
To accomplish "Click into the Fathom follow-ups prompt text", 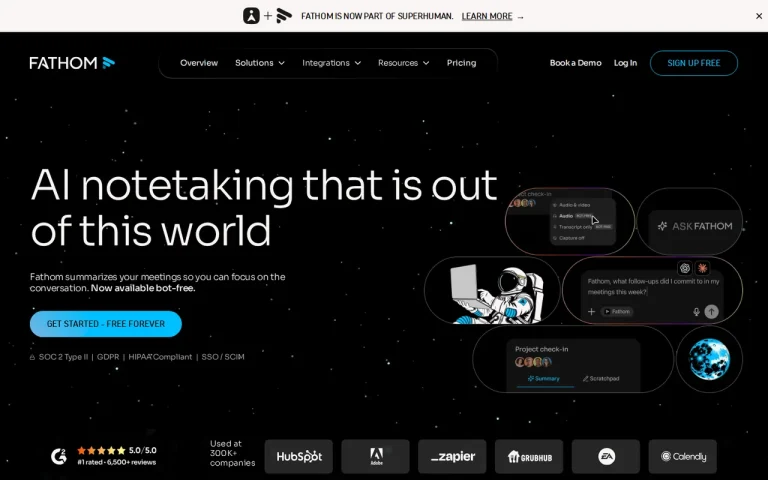I will point(653,287).
